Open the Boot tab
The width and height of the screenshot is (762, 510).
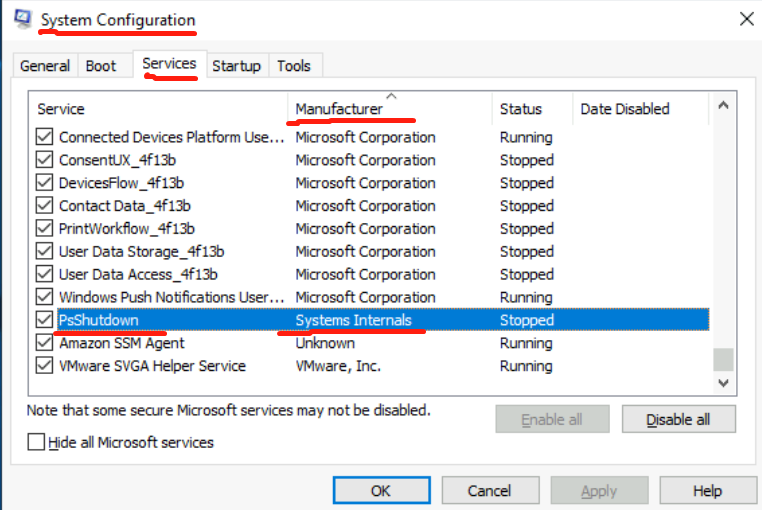(101, 66)
